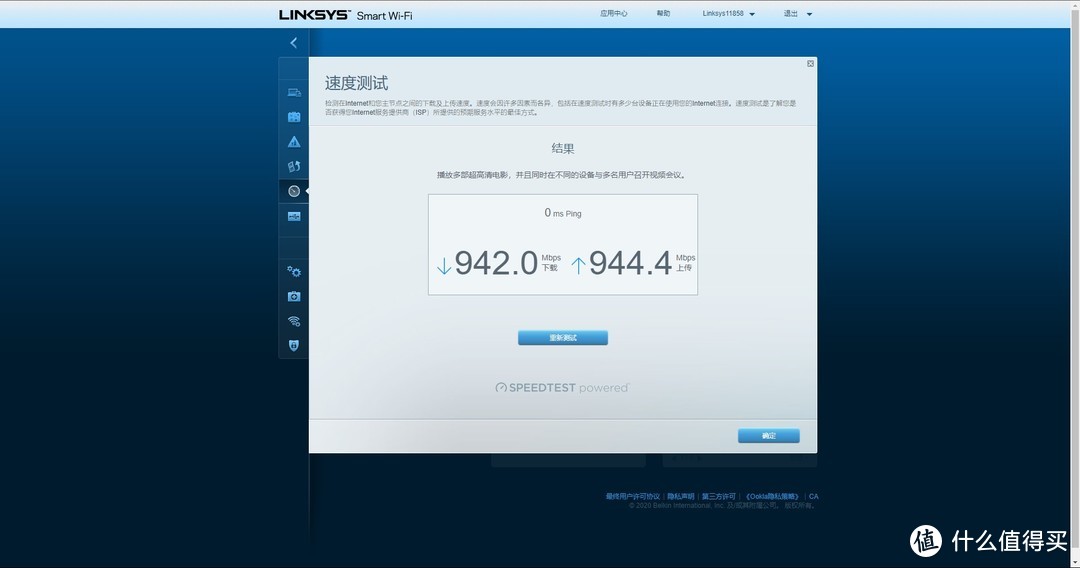The width and height of the screenshot is (1080, 568).
Task: Open the Wireless settings Wi-Fi icon
Action: [x=294, y=321]
